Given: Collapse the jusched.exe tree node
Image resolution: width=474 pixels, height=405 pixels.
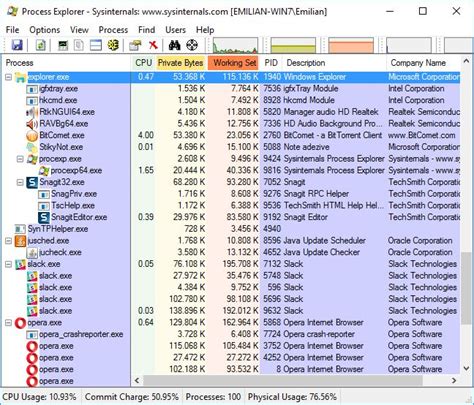Looking at the screenshot, I should (9, 241).
